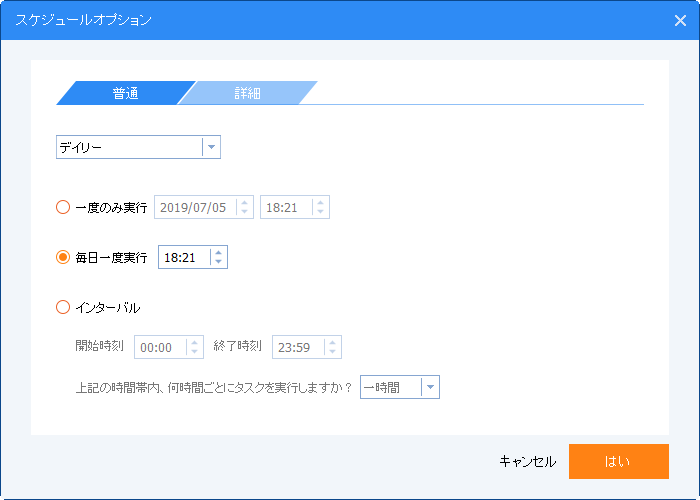Switch to the 普通 tab
The image size is (700, 500).
[x=125, y=93]
